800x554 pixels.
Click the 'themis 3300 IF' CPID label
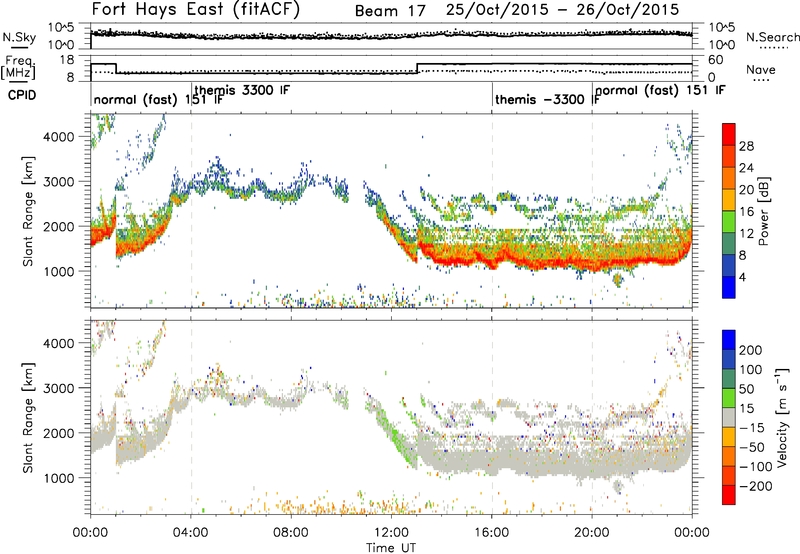[242, 90]
